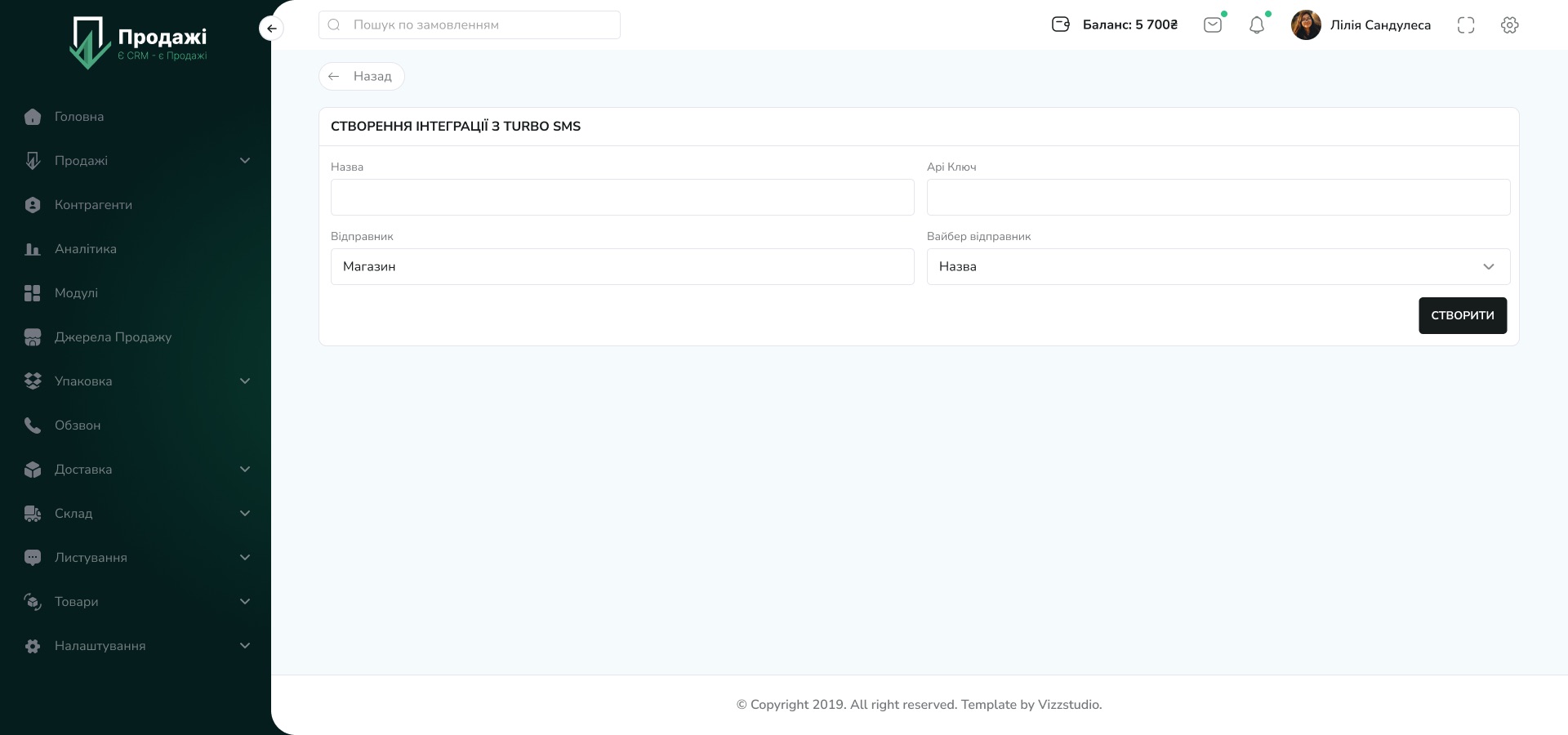Expand the Продажі submenu chevron

tap(245, 161)
